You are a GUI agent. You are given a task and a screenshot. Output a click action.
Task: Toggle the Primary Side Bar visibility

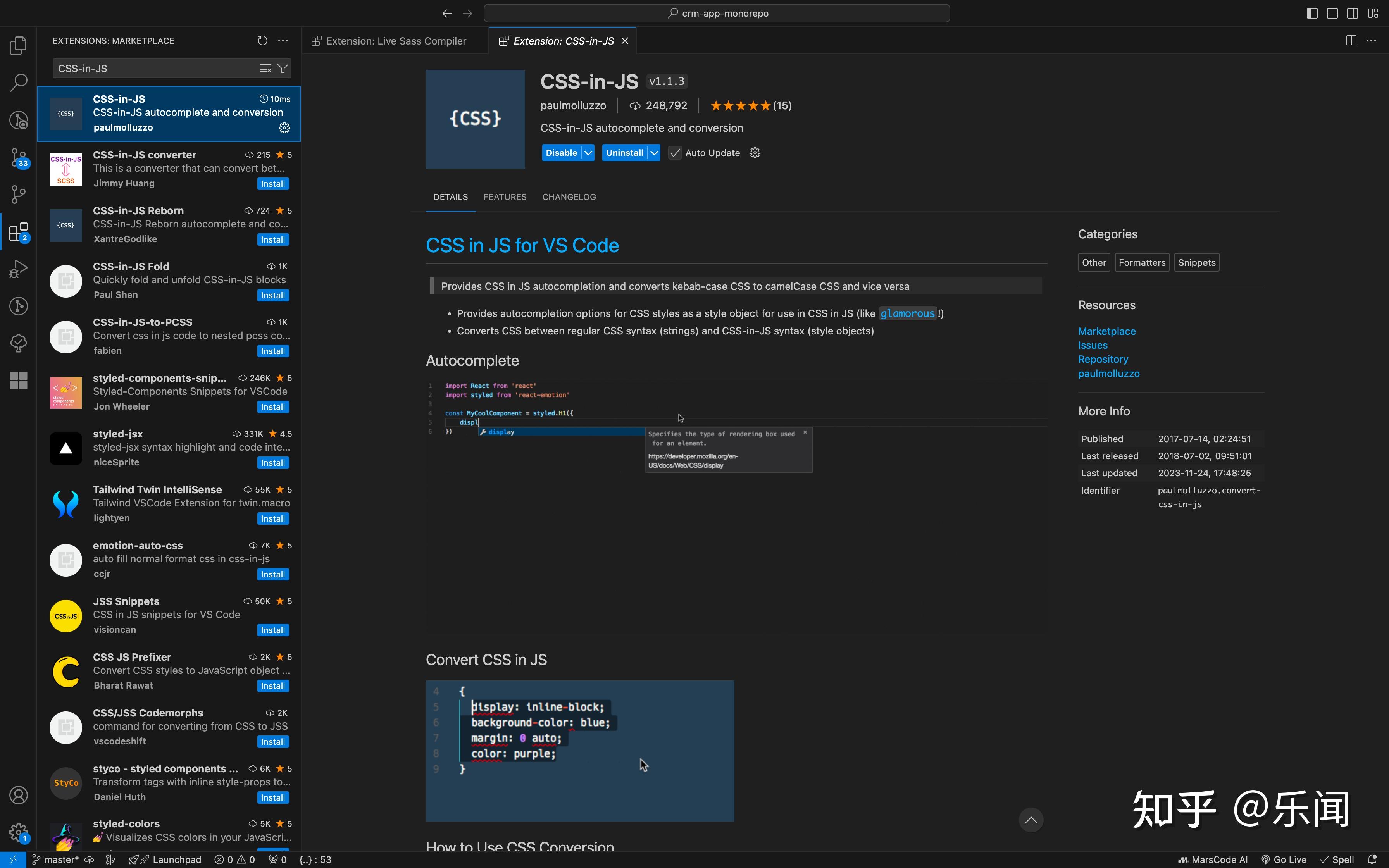pos(1311,13)
